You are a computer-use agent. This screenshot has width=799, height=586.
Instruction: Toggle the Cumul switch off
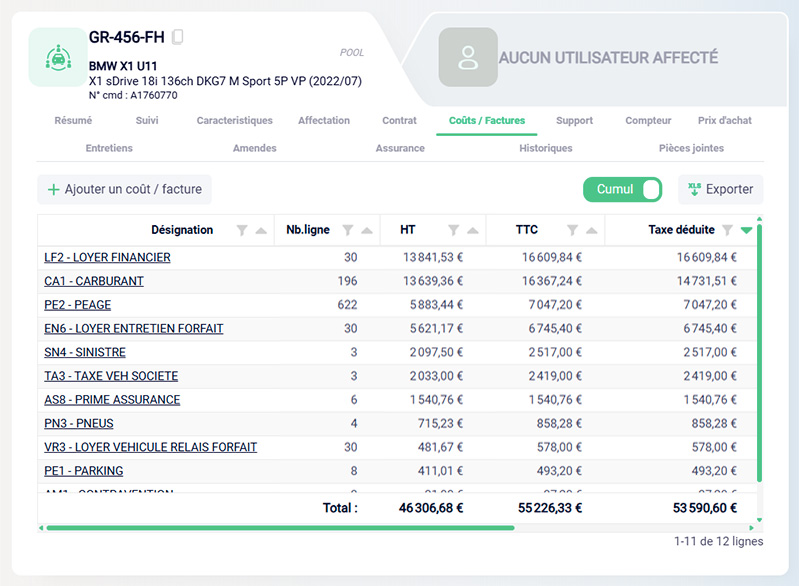click(x=622, y=190)
